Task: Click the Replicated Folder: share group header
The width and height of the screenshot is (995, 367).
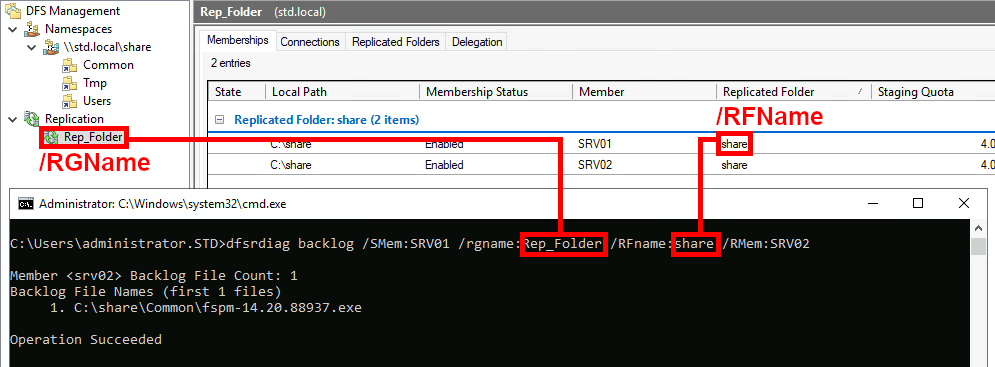Action: (326, 119)
